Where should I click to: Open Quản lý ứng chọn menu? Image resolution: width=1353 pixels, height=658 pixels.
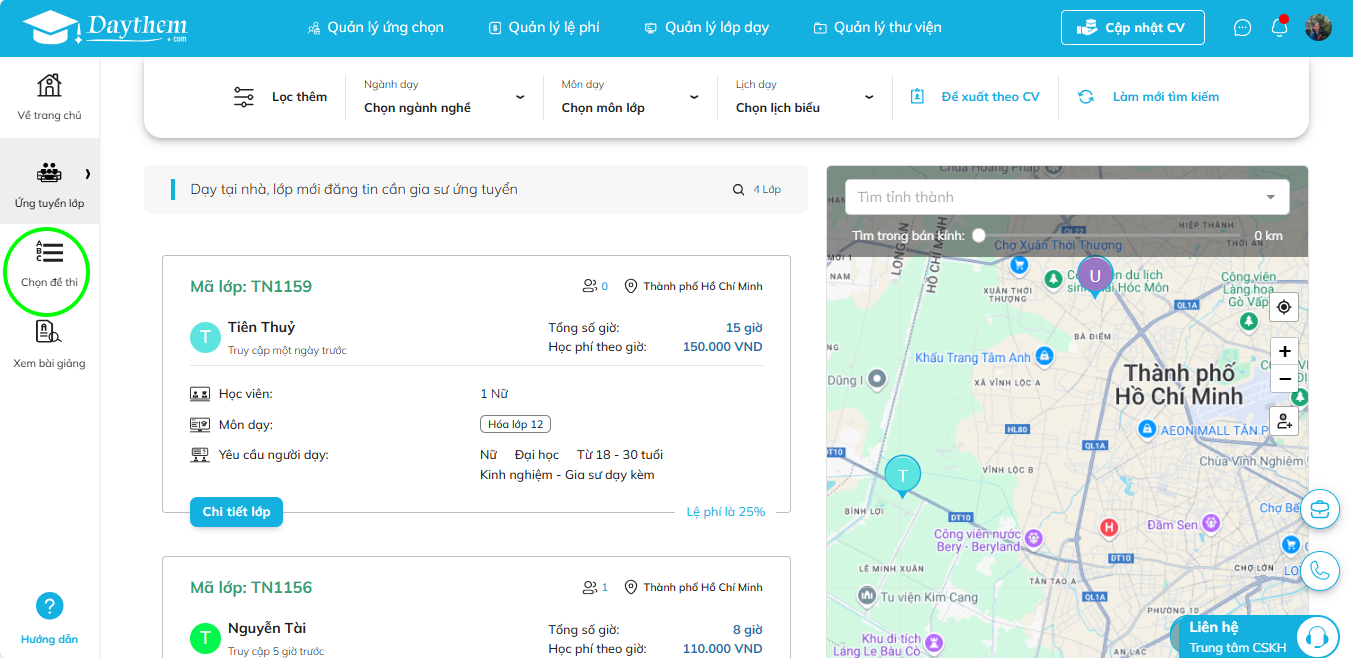375,28
